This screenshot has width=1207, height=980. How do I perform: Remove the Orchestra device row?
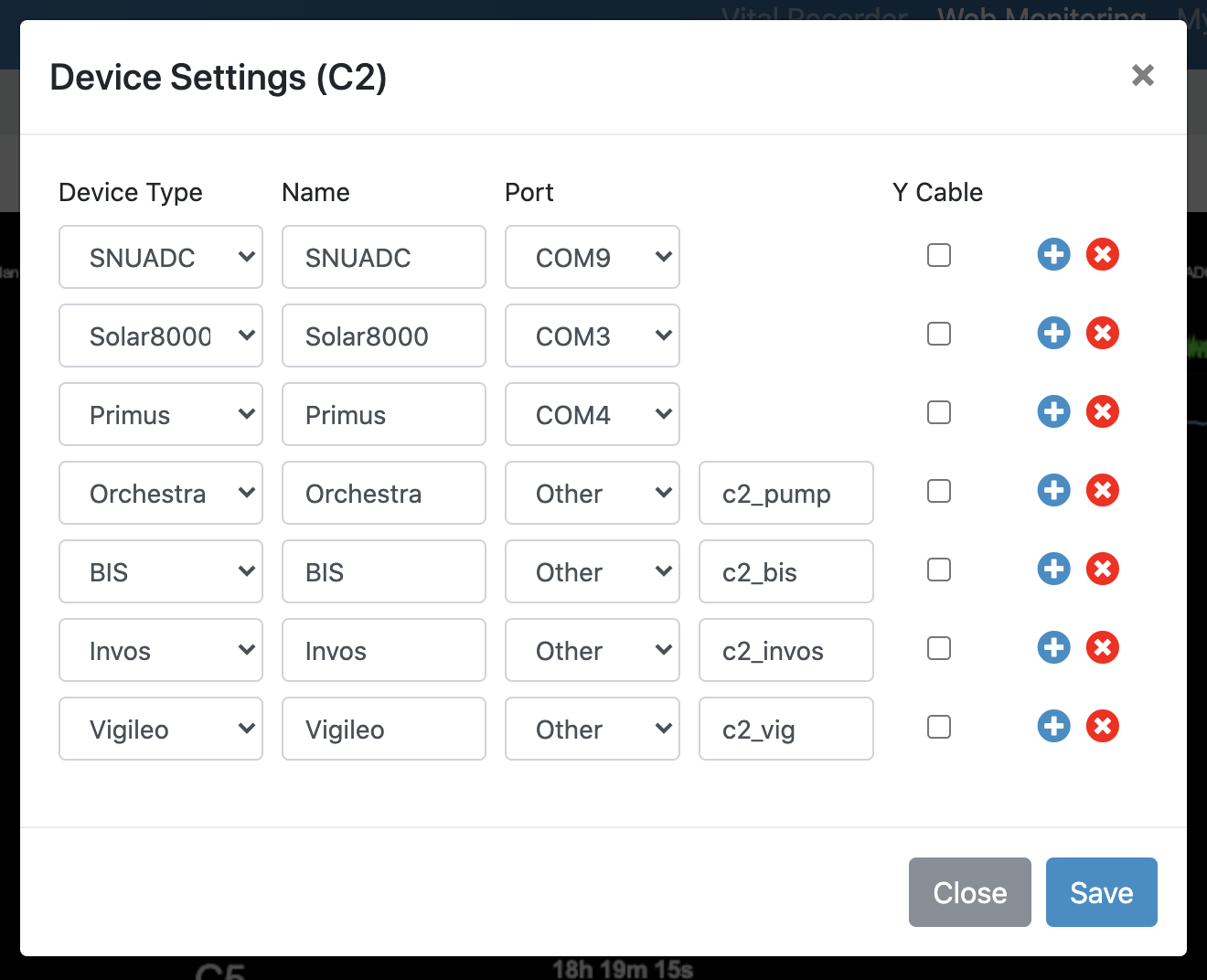click(x=1103, y=490)
